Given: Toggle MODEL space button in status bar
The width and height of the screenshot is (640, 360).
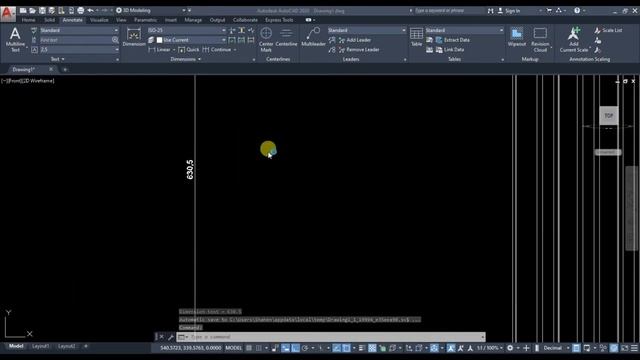Looking at the screenshot, I should tap(233, 348).
